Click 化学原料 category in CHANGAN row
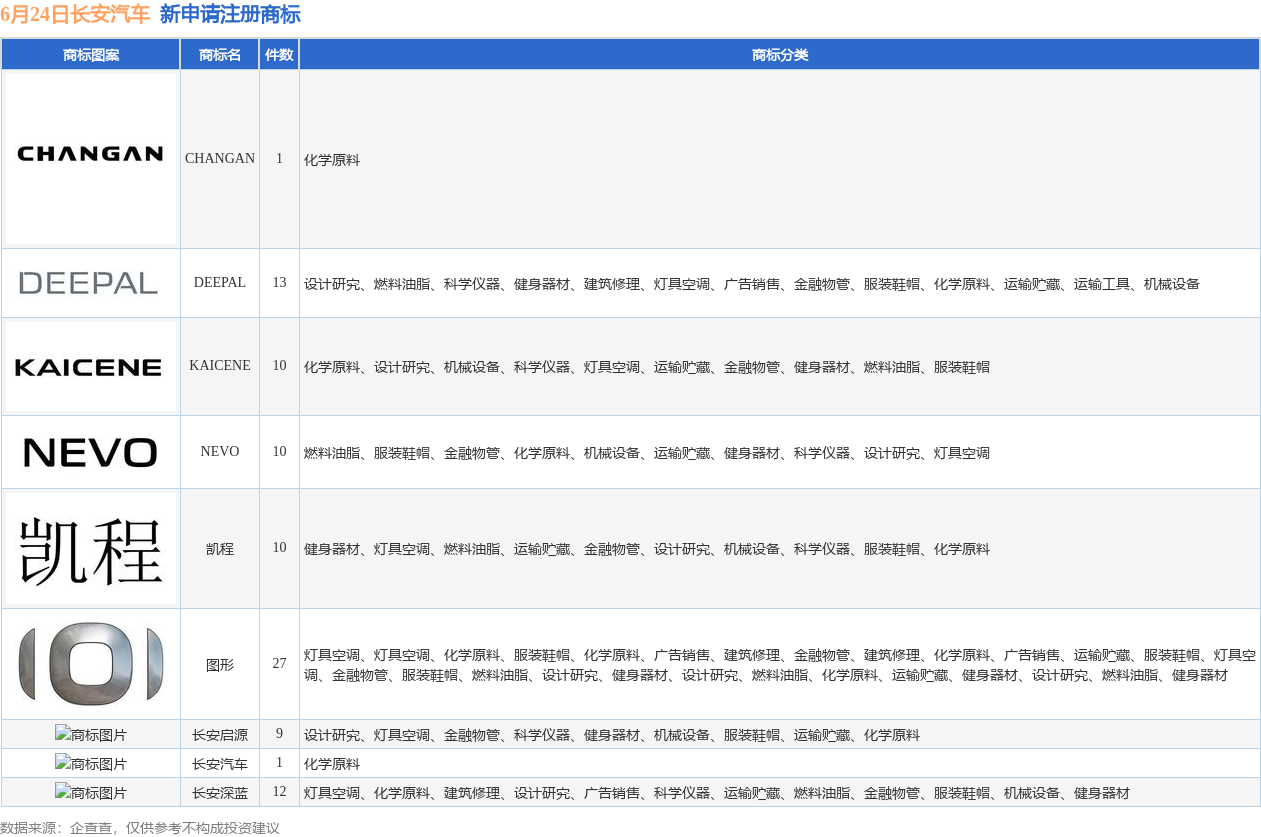Image resolution: width=1261 pixels, height=837 pixels. tap(332, 160)
